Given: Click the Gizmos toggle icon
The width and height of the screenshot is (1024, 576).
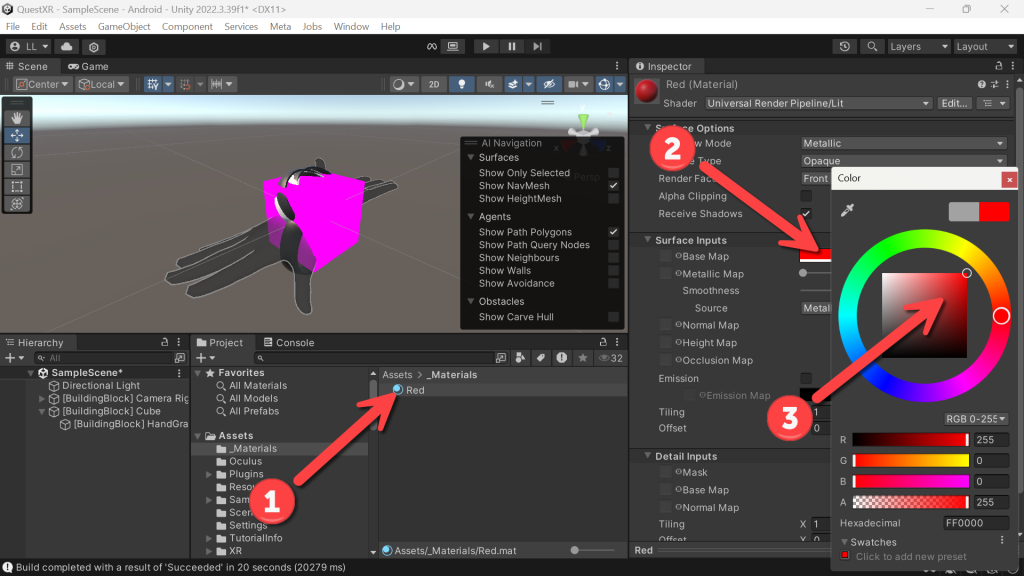Looking at the screenshot, I should 604,84.
